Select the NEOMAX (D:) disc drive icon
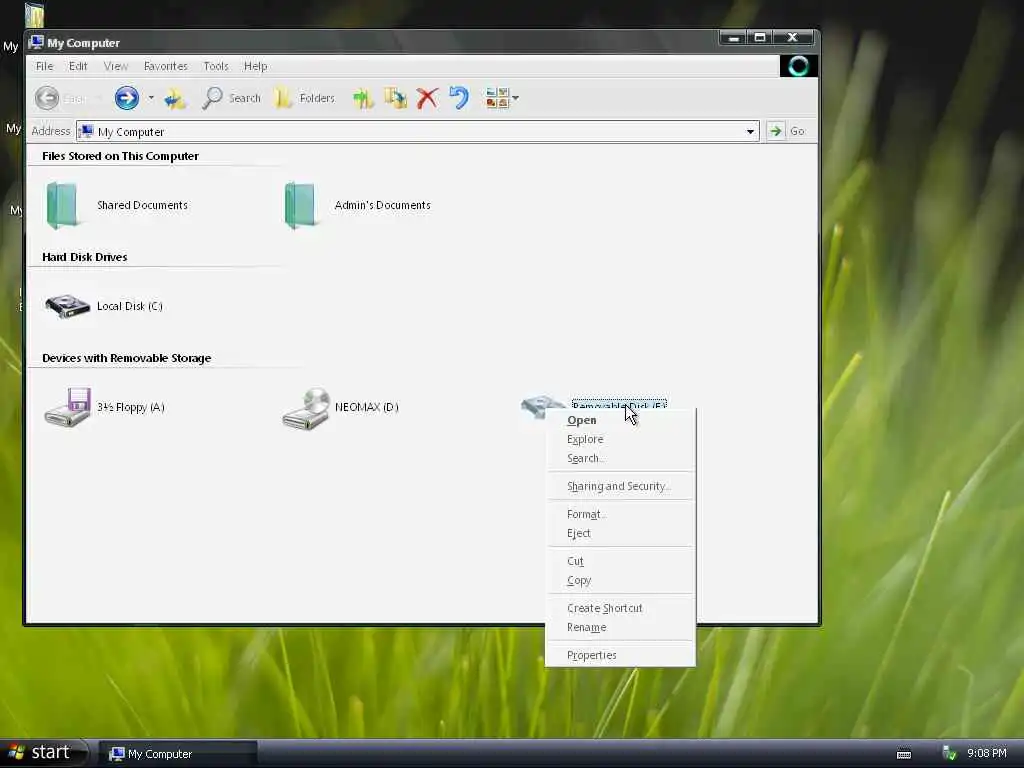Viewport: 1024px width, 768px height. 306,408
